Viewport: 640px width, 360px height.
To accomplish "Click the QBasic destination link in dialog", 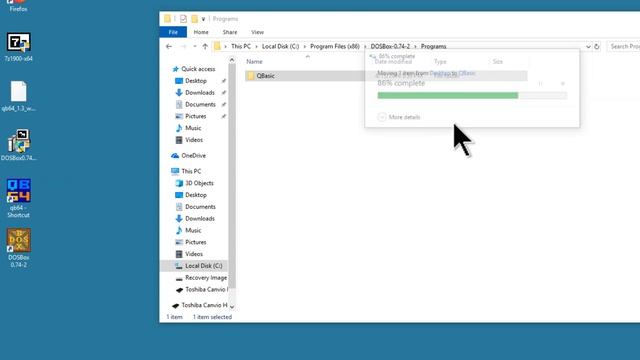I will pyautogui.click(x=467, y=73).
